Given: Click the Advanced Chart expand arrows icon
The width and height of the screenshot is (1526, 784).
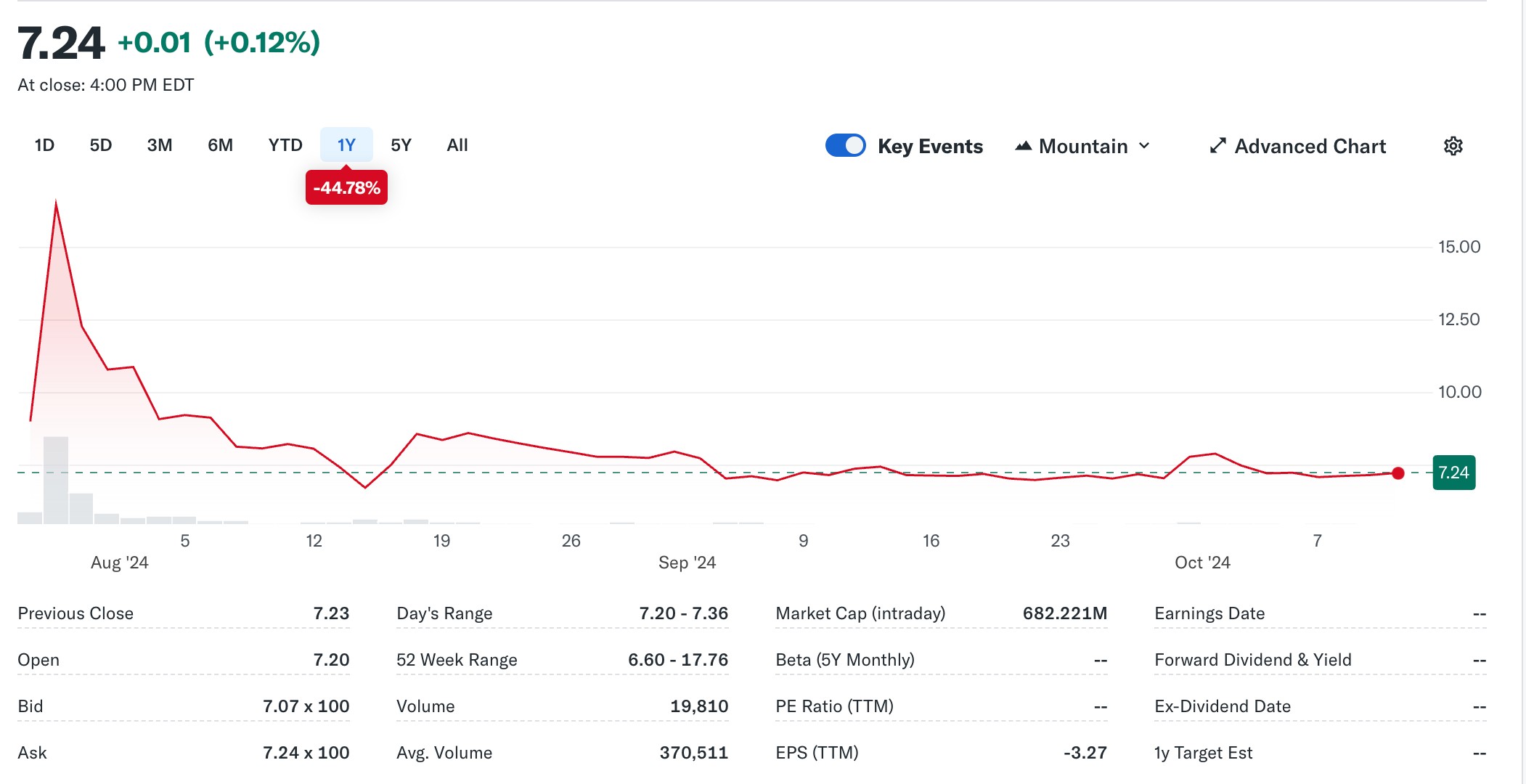Looking at the screenshot, I should click(x=1217, y=146).
